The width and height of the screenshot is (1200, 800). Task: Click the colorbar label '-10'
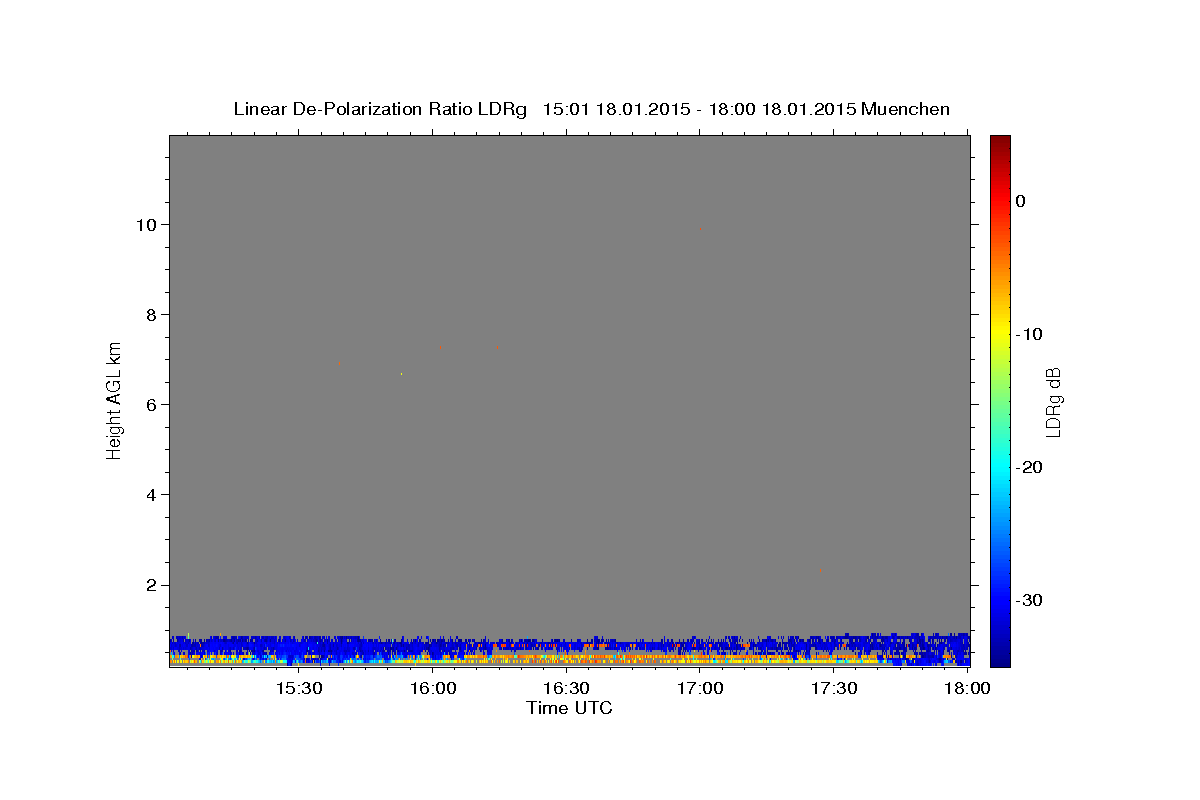pos(1029,334)
